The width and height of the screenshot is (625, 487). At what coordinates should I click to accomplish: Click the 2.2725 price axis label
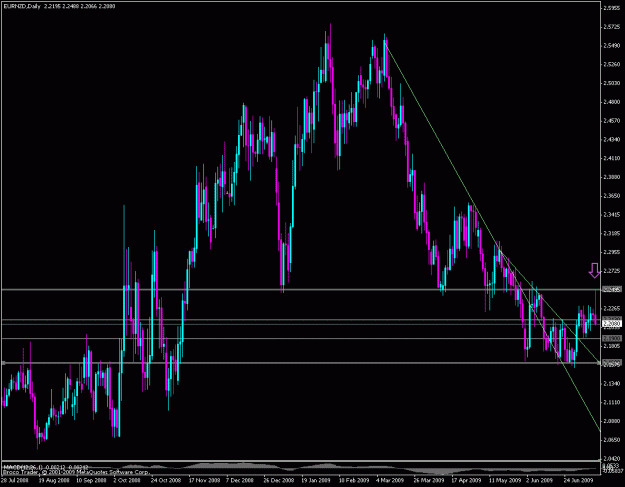pos(612,271)
